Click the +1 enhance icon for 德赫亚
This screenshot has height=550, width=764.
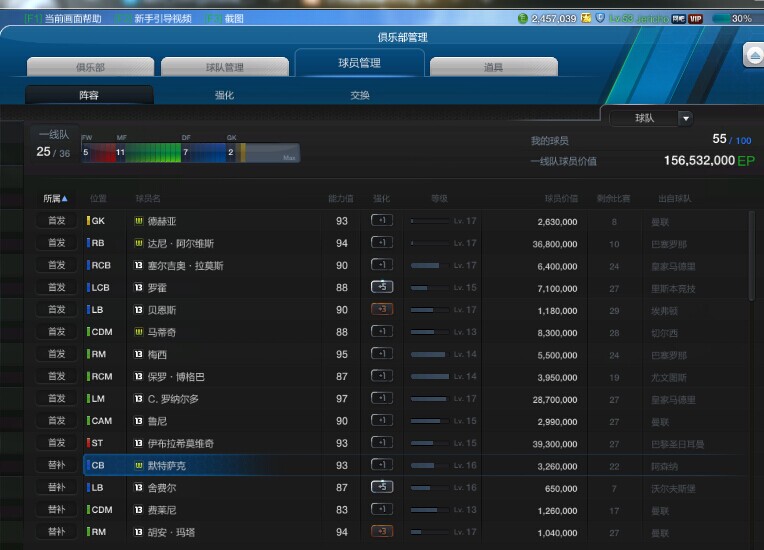point(382,220)
